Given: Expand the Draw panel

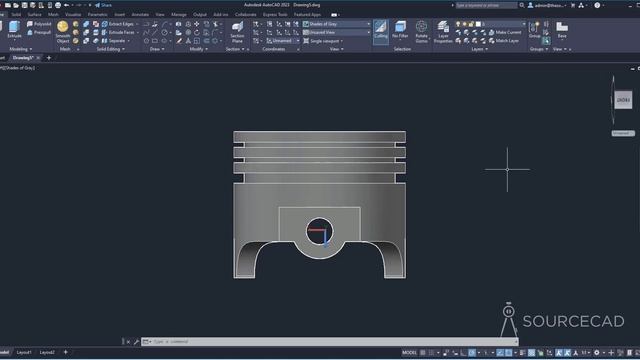Looking at the screenshot, I should coord(157,49).
